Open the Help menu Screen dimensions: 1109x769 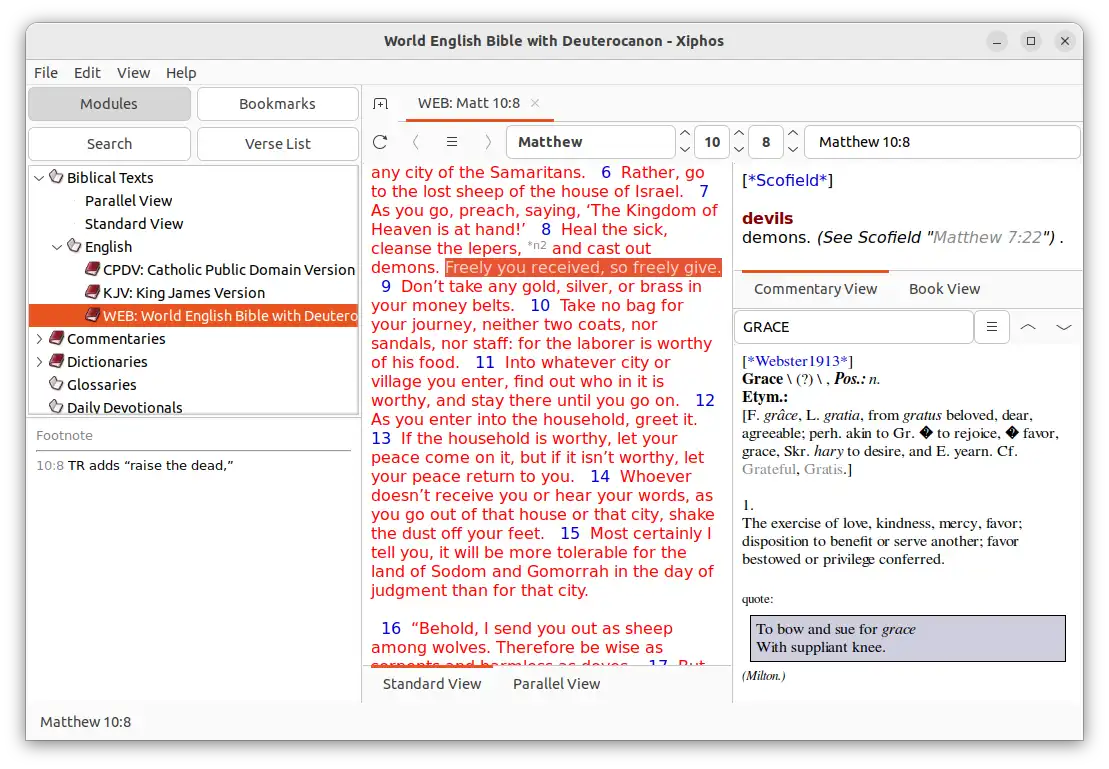[181, 73]
